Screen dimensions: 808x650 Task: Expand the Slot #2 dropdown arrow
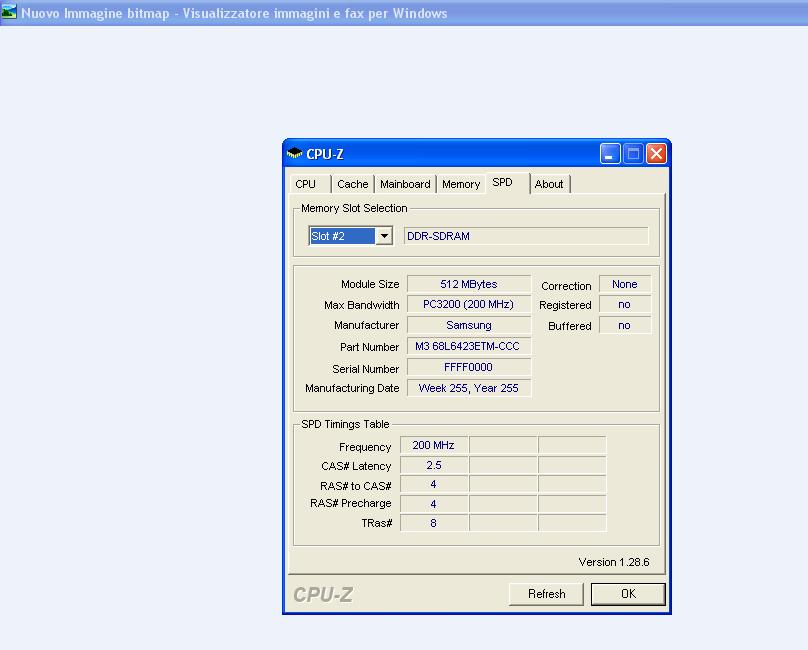384,236
